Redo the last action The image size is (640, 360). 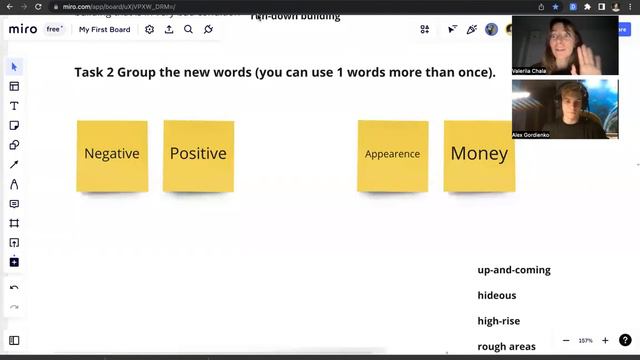click(14, 307)
